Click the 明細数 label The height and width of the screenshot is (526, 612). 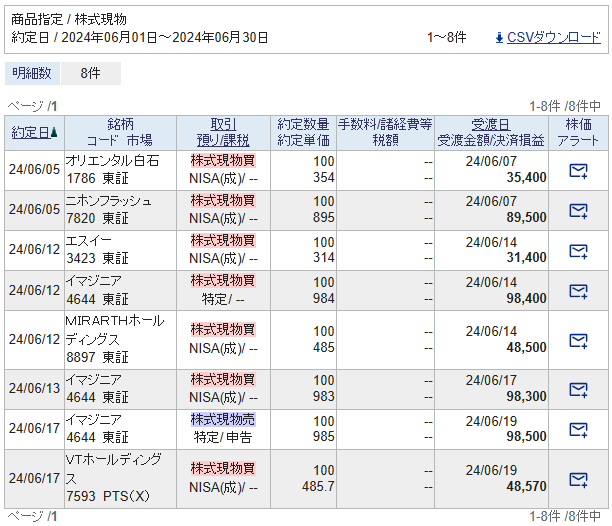point(32,73)
